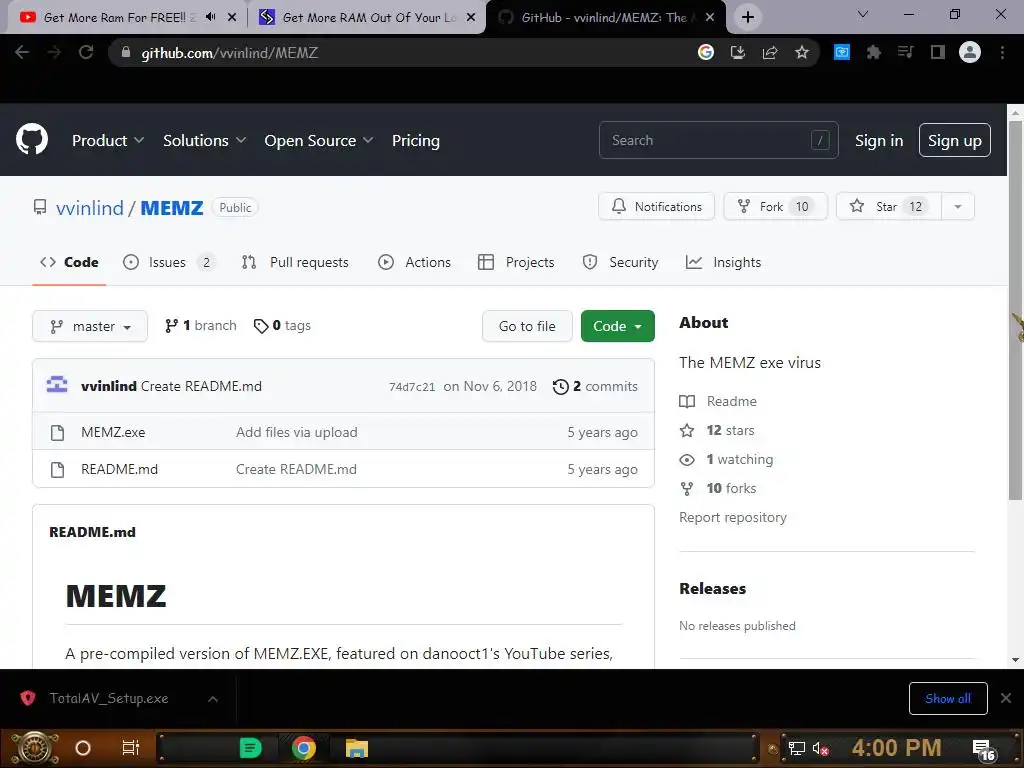Expand the Solutions menu

[x=204, y=140]
